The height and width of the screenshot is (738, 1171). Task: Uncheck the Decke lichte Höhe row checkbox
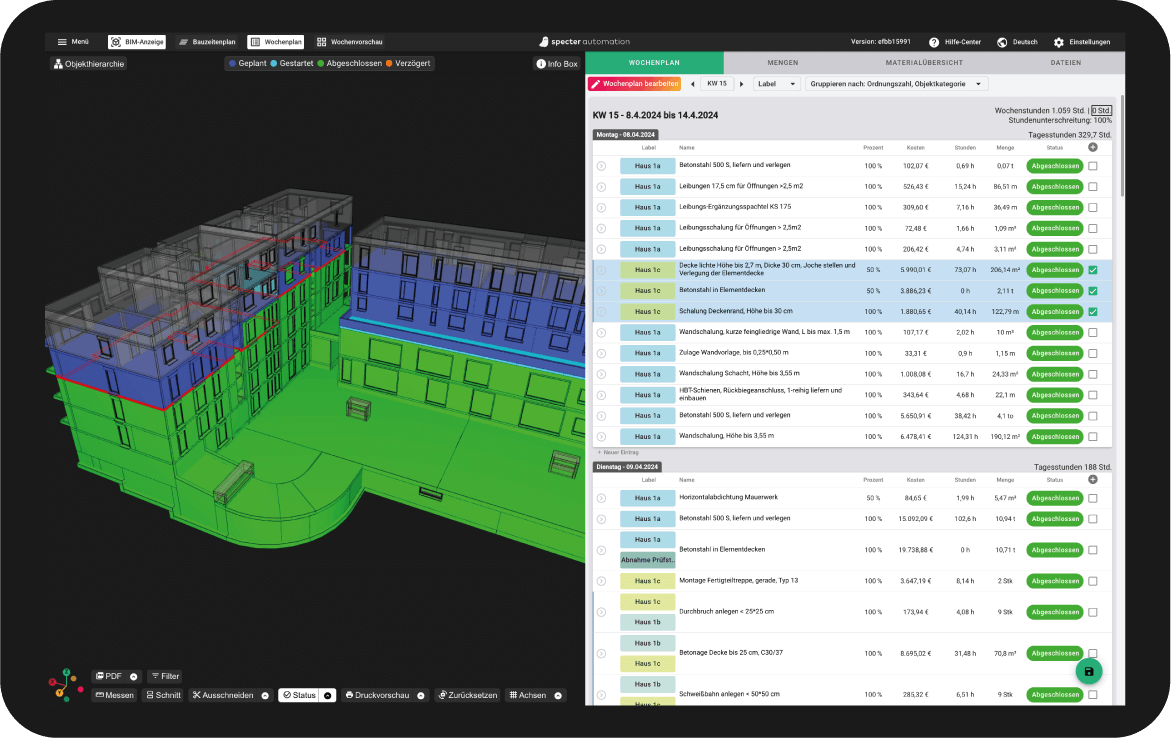point(1091,269)
